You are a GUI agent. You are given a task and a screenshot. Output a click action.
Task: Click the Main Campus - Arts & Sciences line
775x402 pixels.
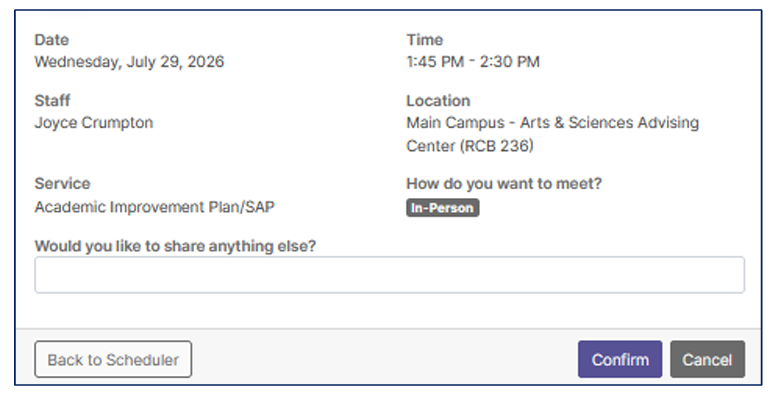pyautogui.click(x=553, y=123)
